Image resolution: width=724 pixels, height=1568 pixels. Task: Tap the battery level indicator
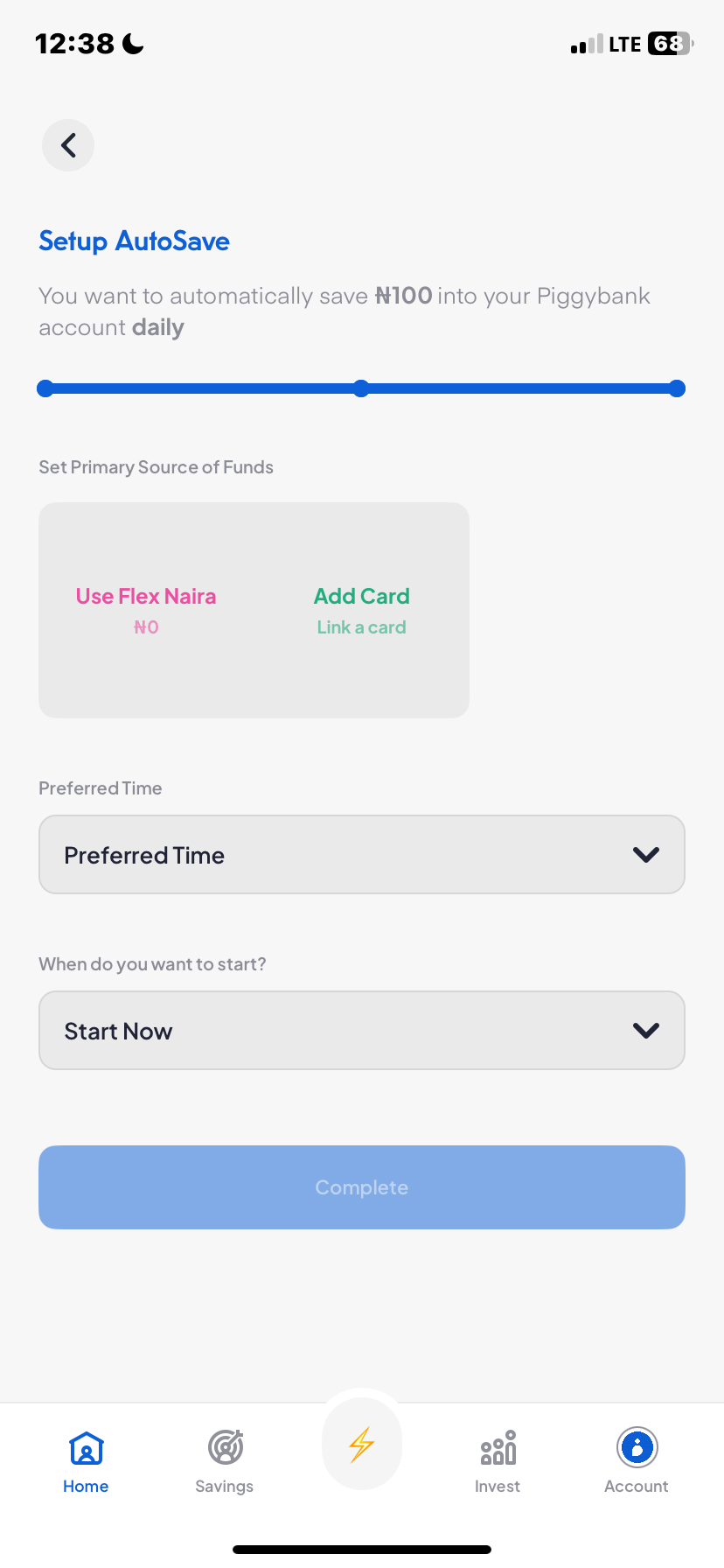coord(670,44)
